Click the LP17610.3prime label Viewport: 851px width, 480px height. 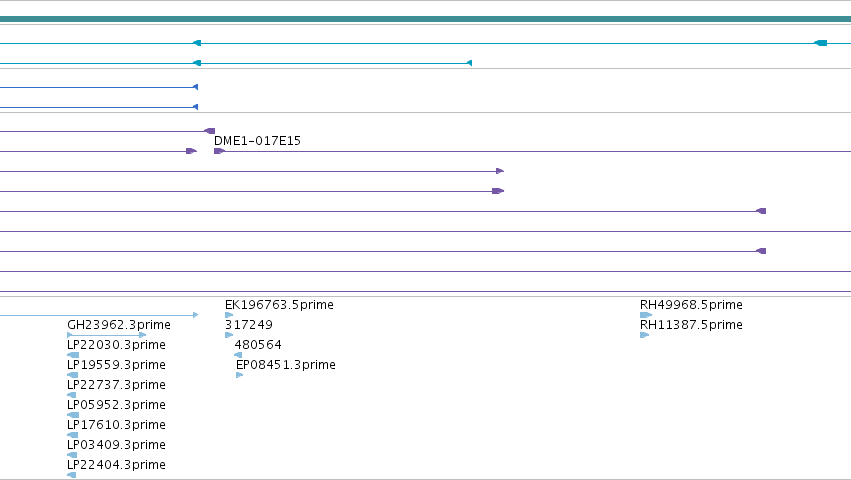click(116, 425)
